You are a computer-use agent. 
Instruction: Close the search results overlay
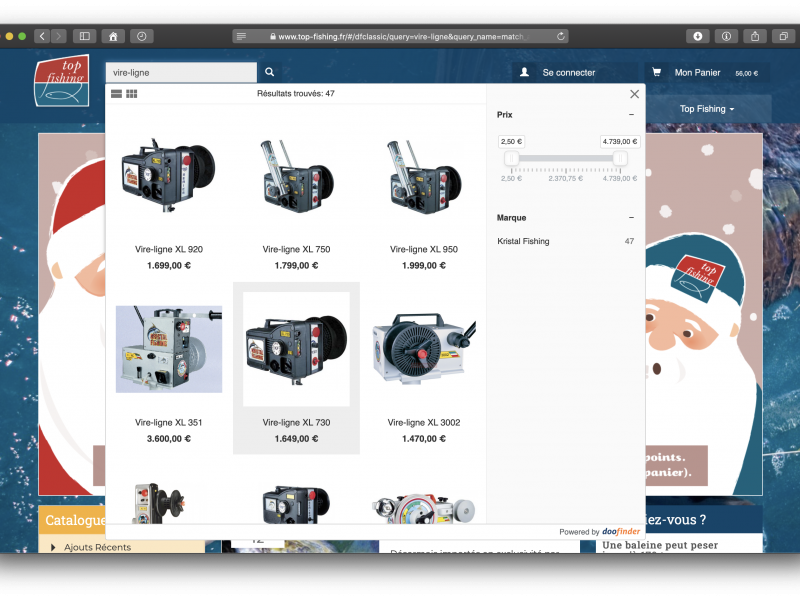coord(634,94)
